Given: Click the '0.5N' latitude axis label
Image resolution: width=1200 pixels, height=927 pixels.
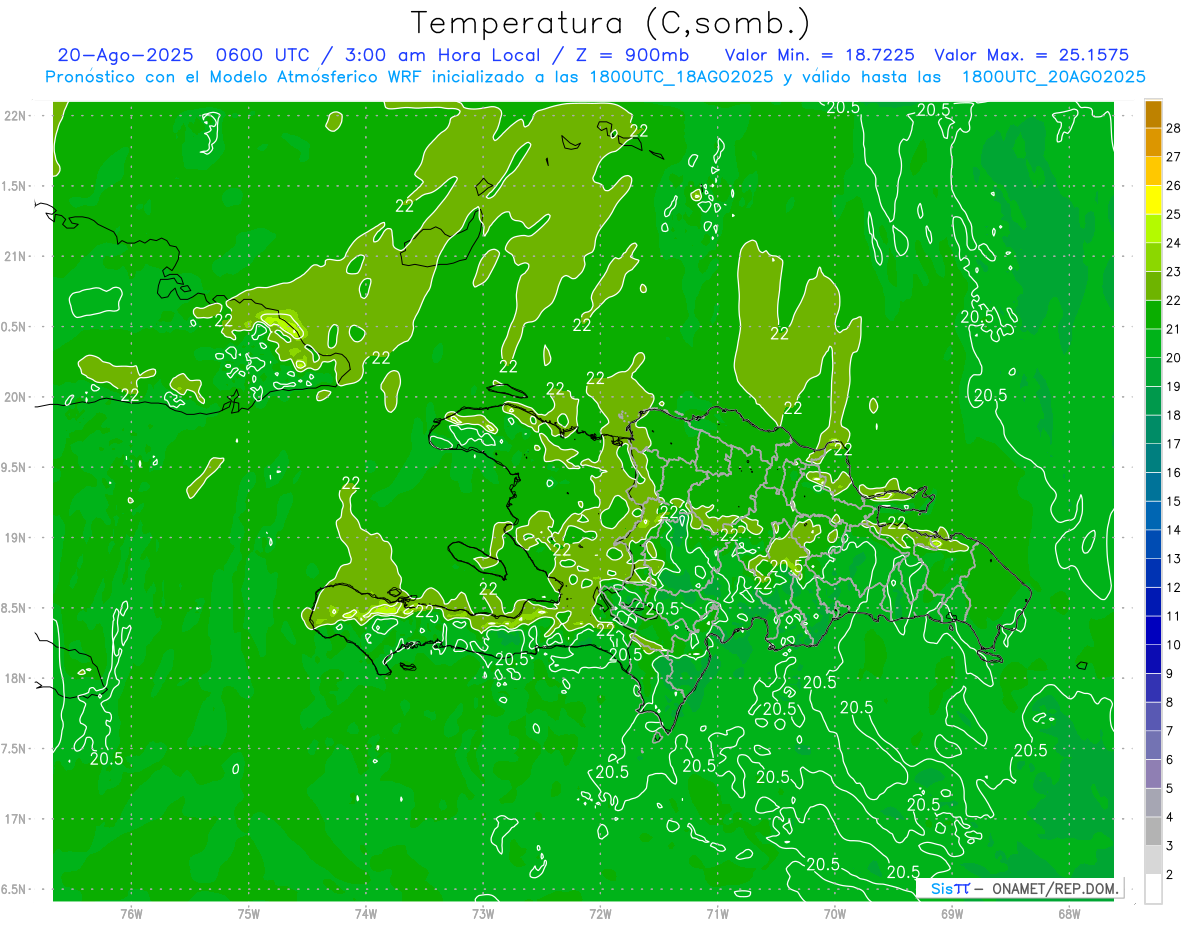Looking at the screenshot, I should [x=15, y=327].
